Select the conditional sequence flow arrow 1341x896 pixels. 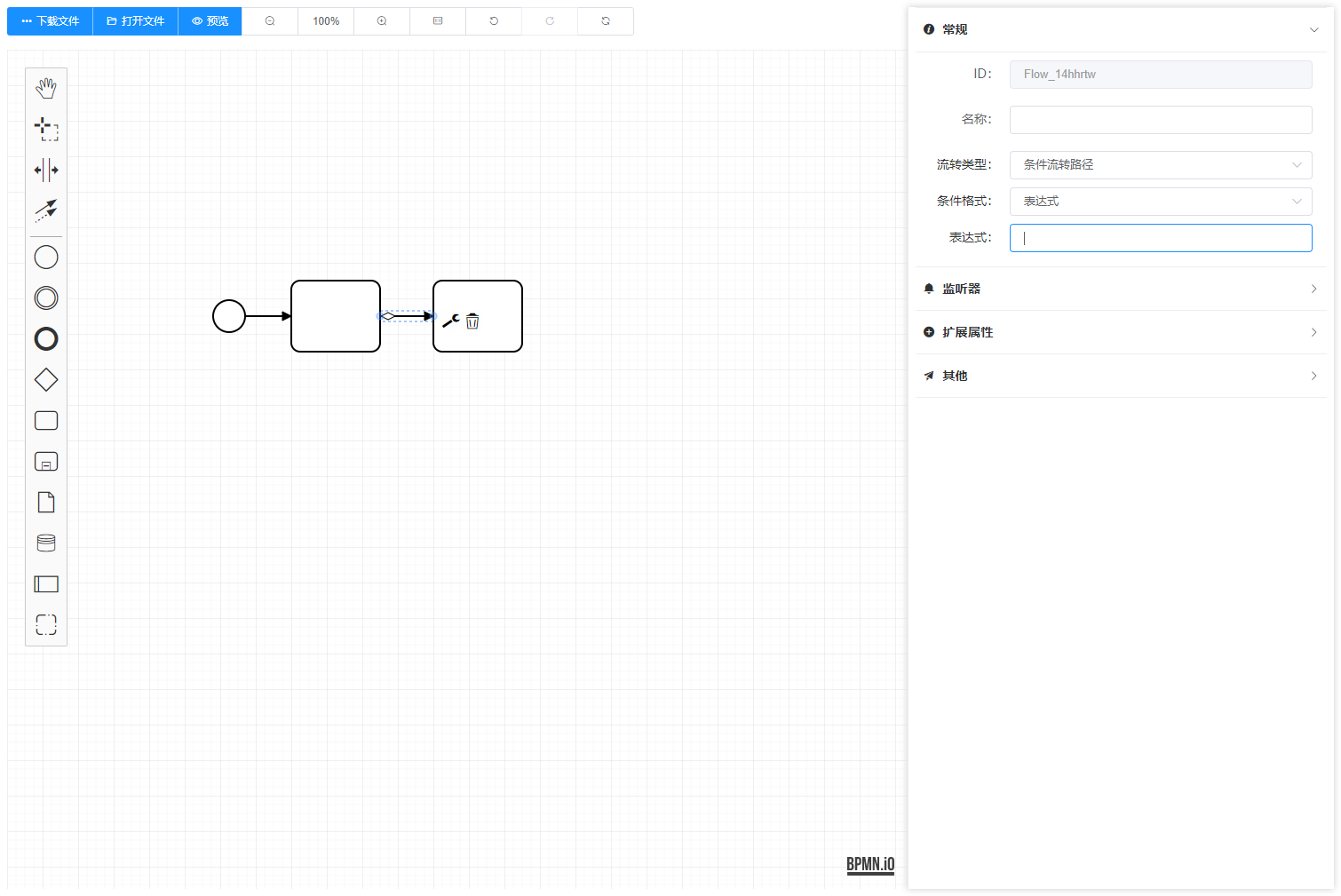coord(407,316)
